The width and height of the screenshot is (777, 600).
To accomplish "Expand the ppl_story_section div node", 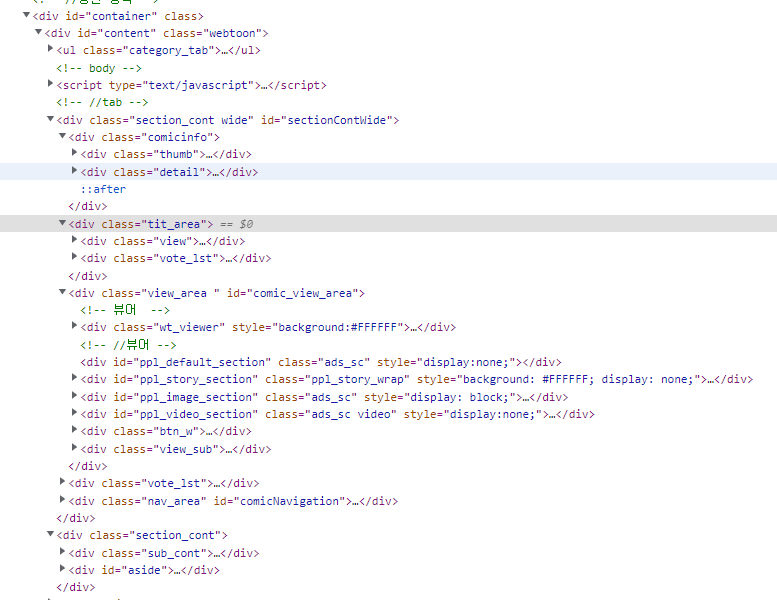I will pyautogui.click(x=74, y=378).
